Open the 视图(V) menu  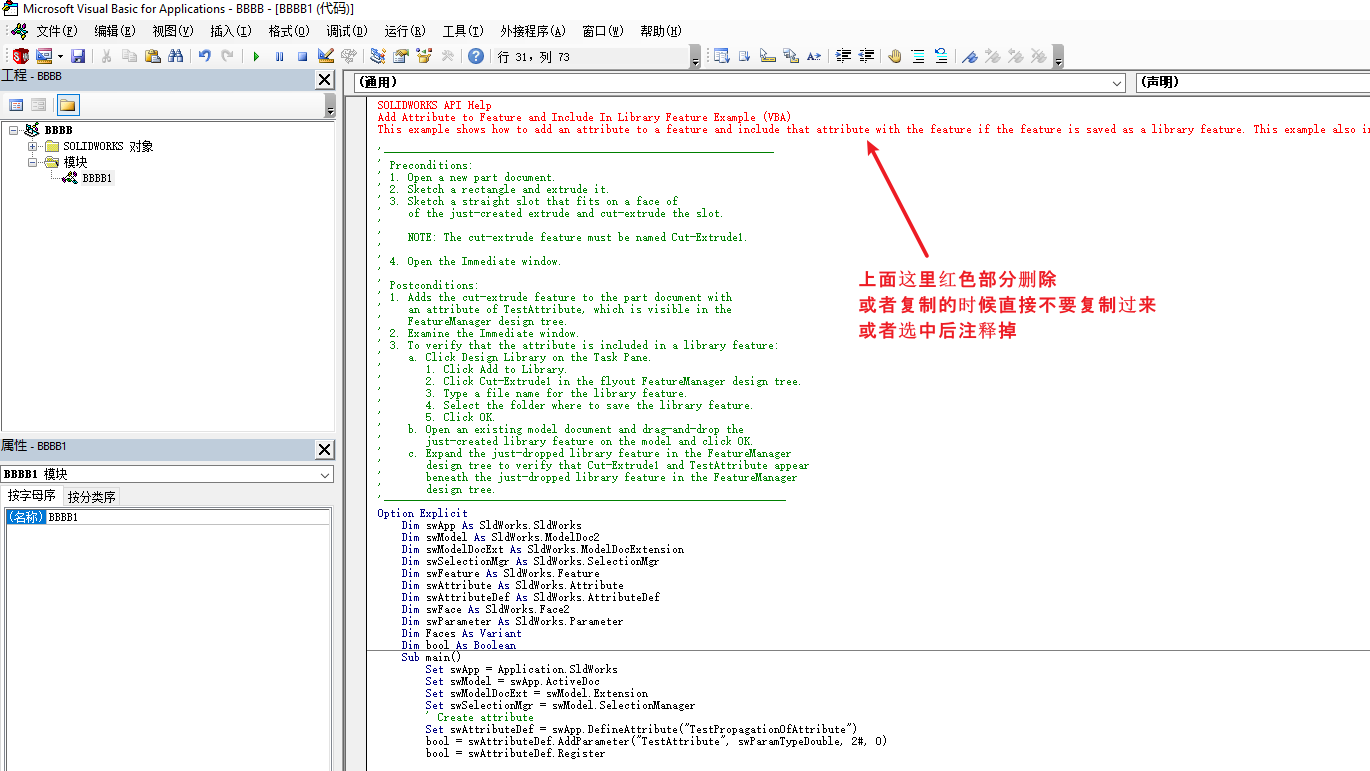point(172,31)
